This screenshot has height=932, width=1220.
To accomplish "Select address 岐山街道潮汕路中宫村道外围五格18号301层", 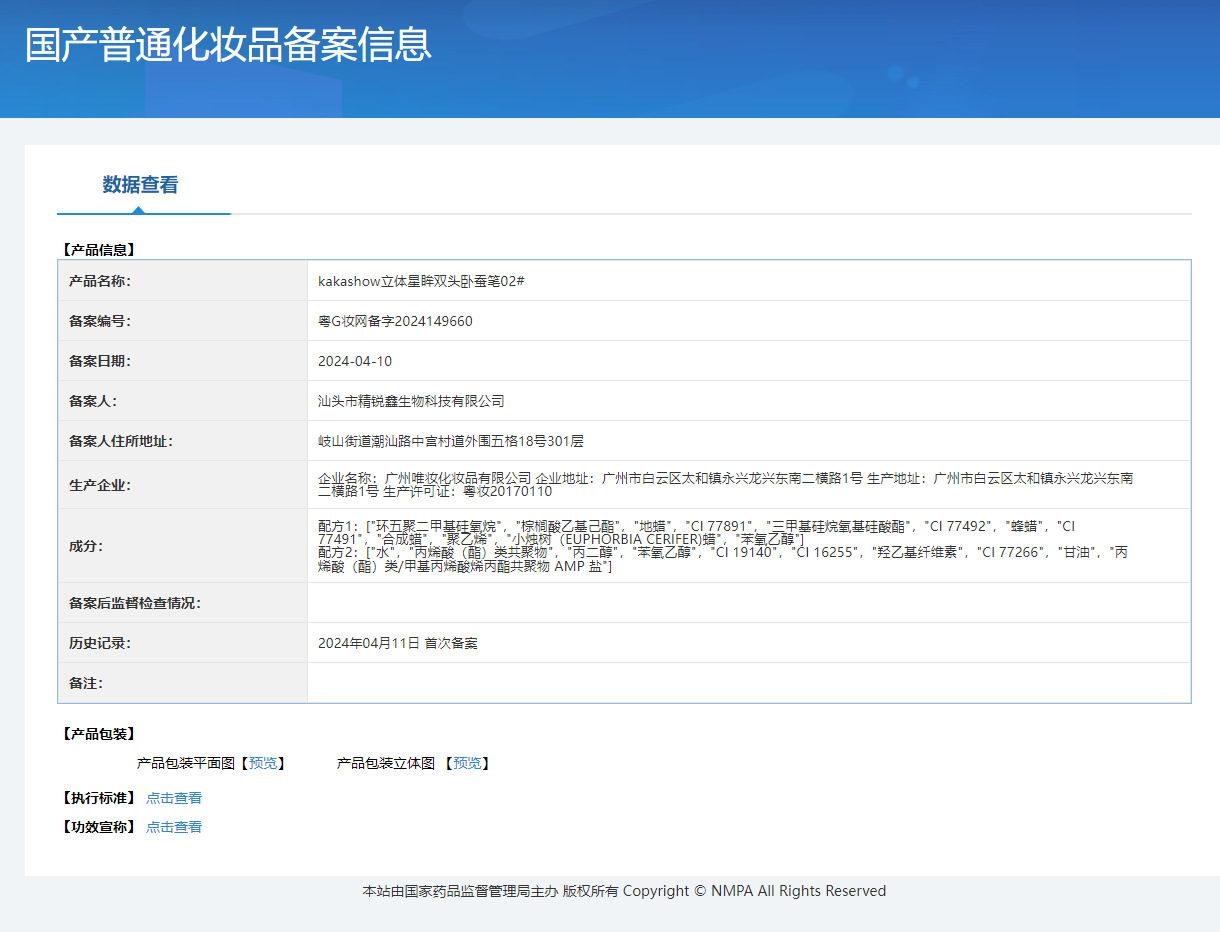I will tap(451, 441).
